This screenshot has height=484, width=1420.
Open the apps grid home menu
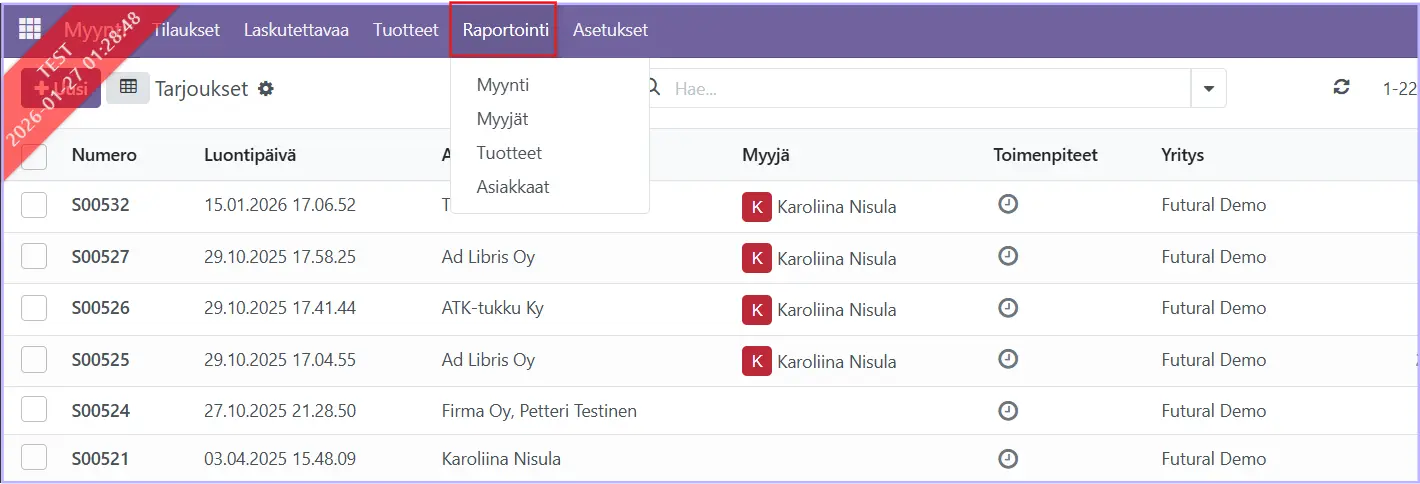point(30,30)
